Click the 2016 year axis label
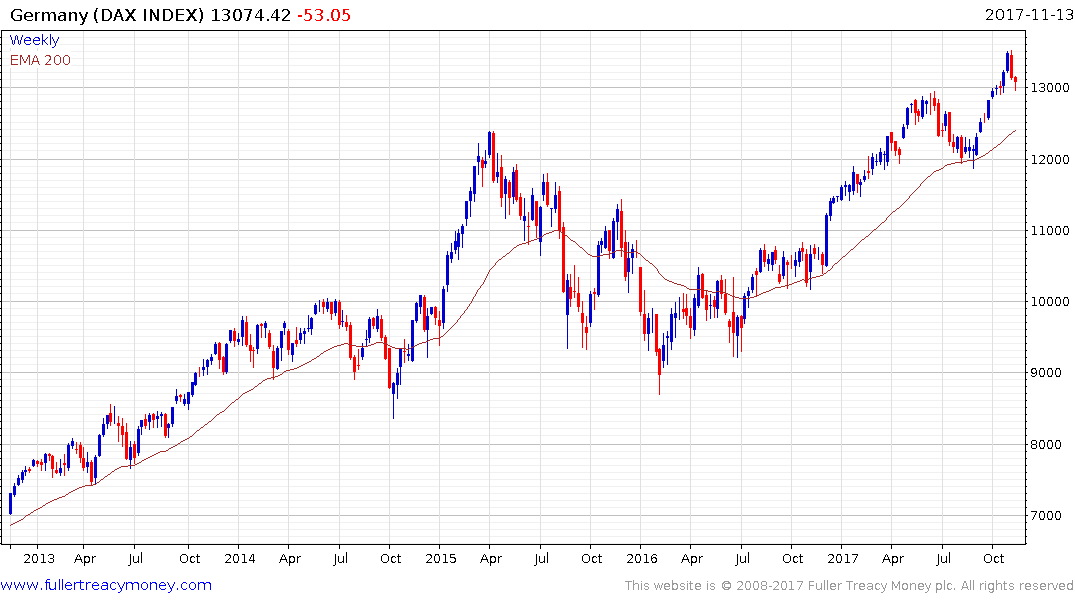The width and height of the screenshot is (1075, 600). click(x=641, y=558)
